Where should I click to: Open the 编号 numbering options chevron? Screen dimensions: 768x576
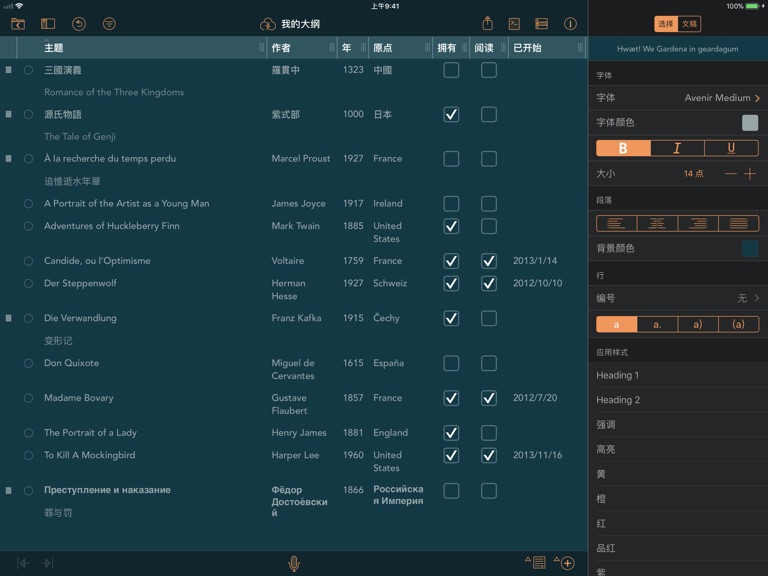757,298
